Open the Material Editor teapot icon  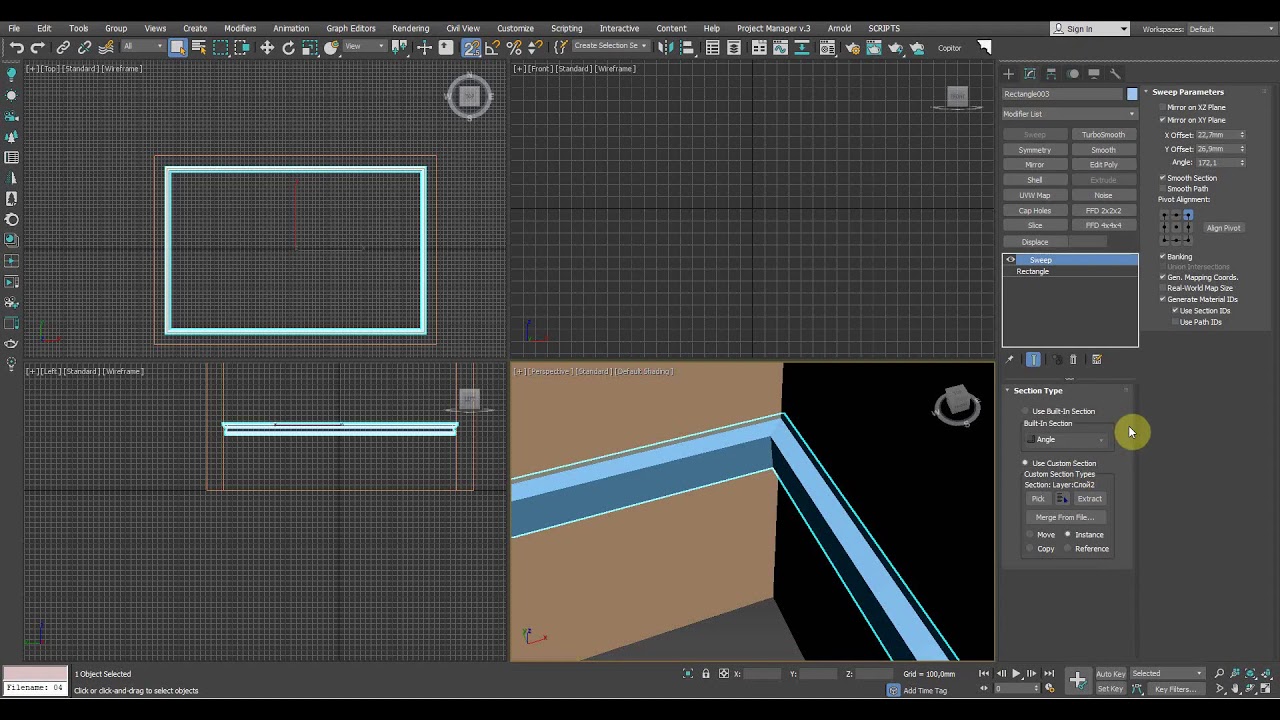pos(828,48)
